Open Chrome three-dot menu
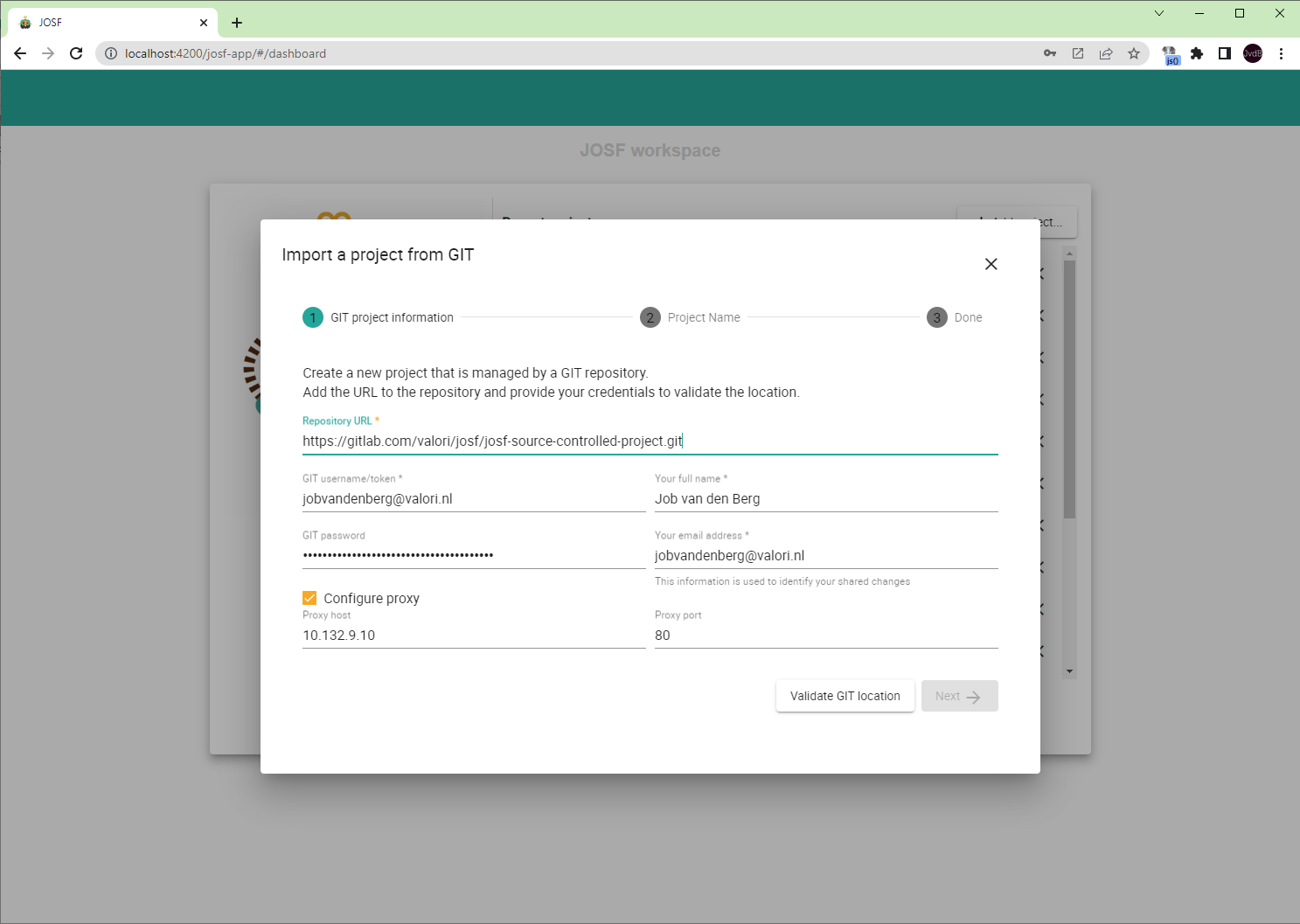 [x=1281, y=53]
